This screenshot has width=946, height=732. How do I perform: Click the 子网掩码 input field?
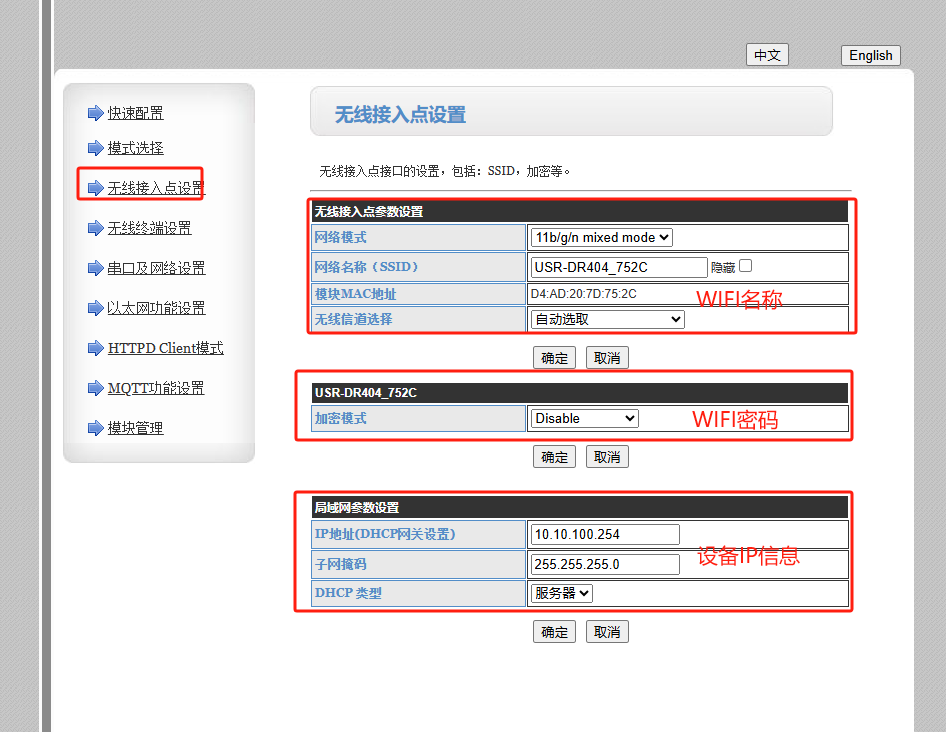[x=605, y=564]
